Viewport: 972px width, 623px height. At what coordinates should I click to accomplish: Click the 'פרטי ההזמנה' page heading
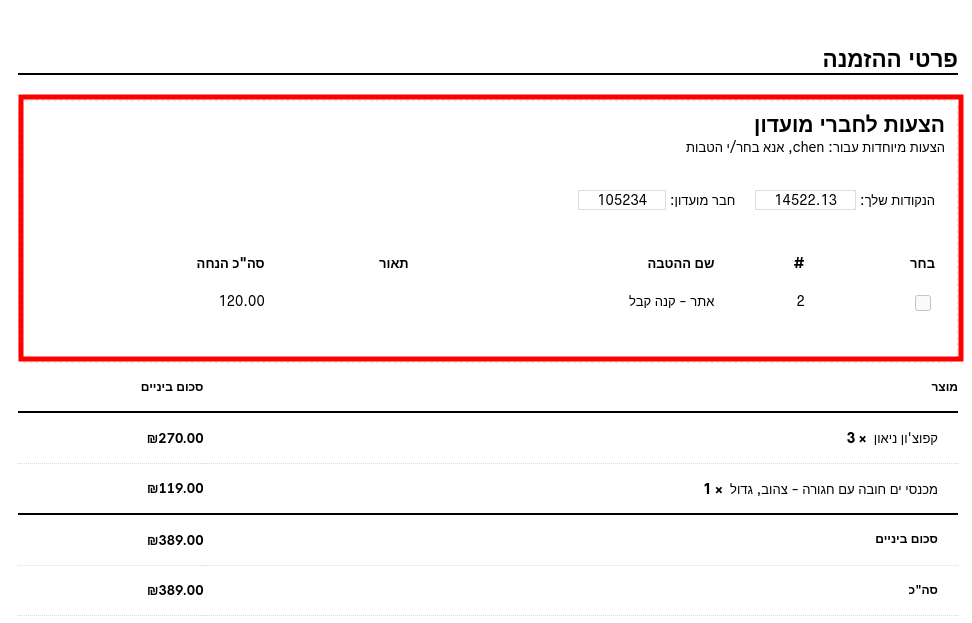tap(889, 59)
